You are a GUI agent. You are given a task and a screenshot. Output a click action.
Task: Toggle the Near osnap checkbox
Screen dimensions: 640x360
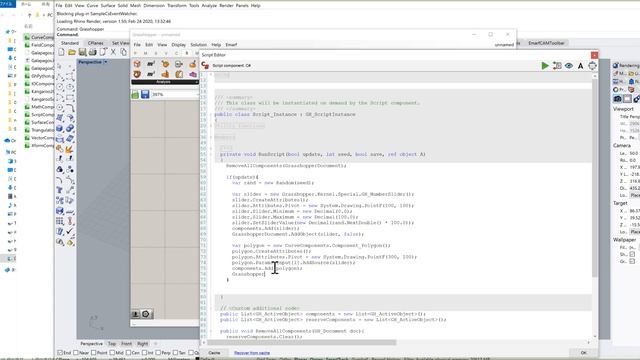coord(76,353)
